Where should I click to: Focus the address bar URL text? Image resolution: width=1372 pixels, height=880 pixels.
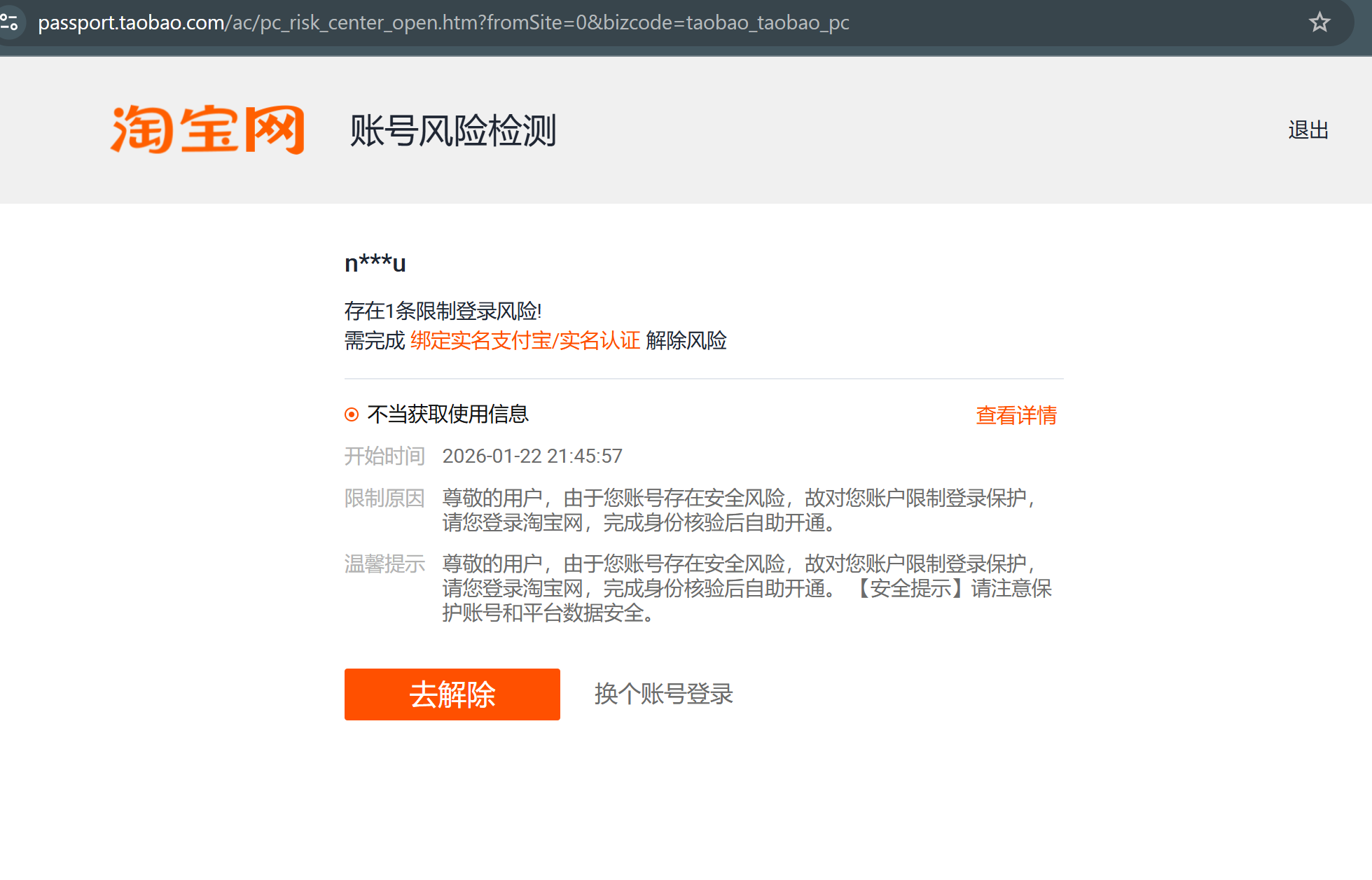[443, 22]
